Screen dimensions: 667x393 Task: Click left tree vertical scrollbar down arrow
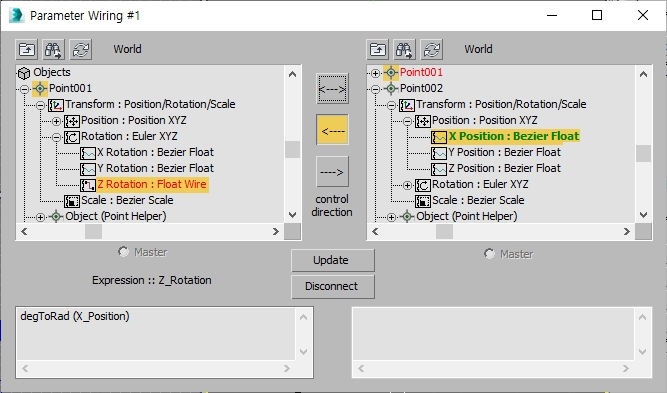pyautogui.click(x=292, y=215)
